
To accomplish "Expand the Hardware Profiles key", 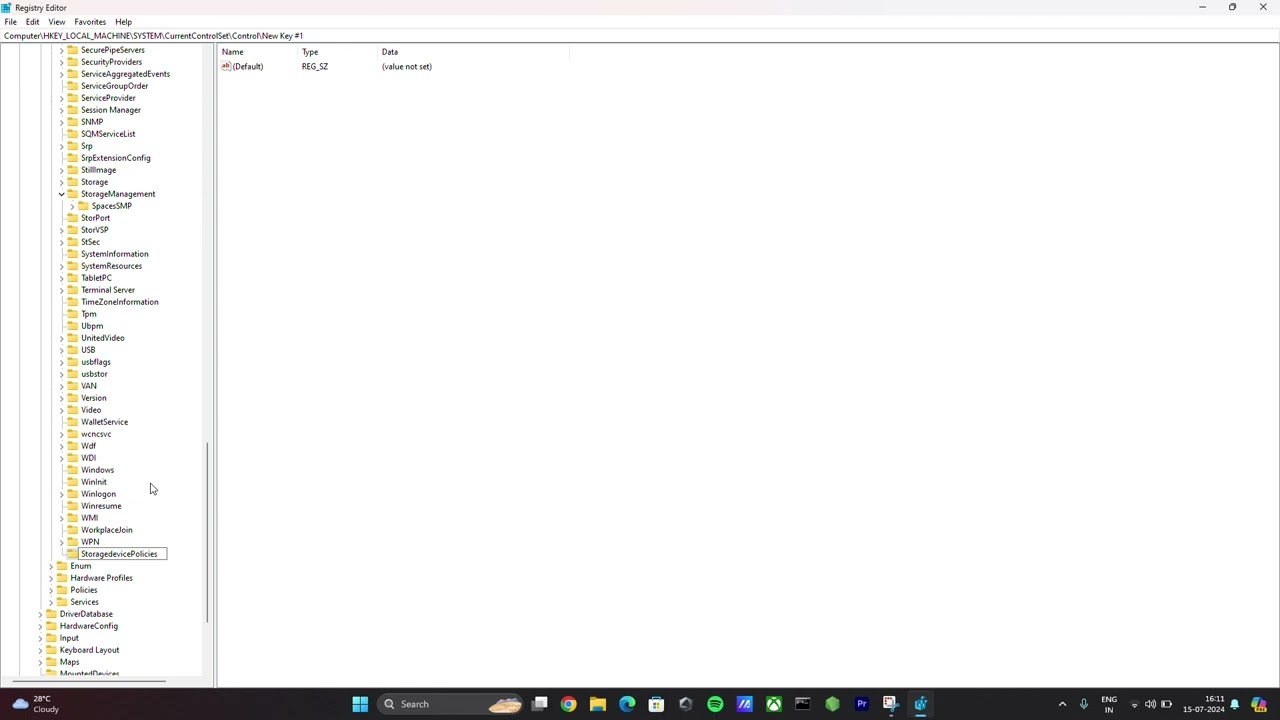I will pyautogui.click(x=51, y=578).
